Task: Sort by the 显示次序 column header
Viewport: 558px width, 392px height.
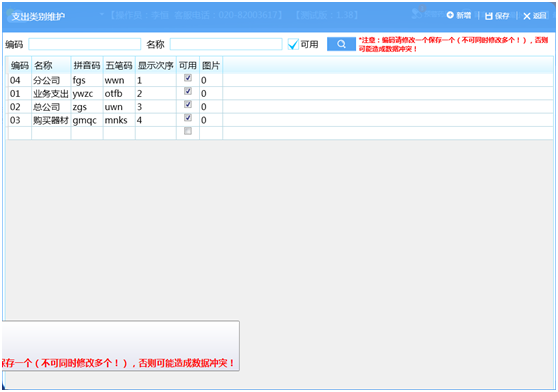Action: click(x=156, y=65)
